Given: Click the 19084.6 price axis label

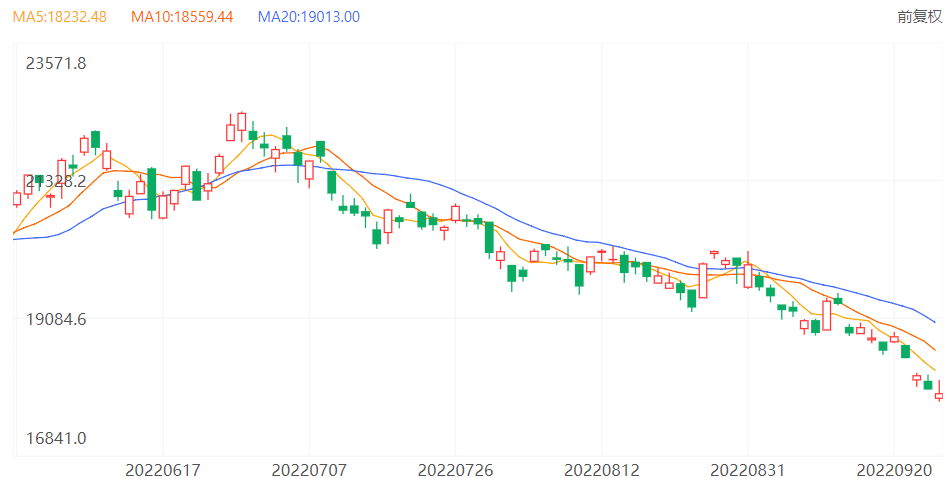Looking at the screenshot, I should (56, 319).
